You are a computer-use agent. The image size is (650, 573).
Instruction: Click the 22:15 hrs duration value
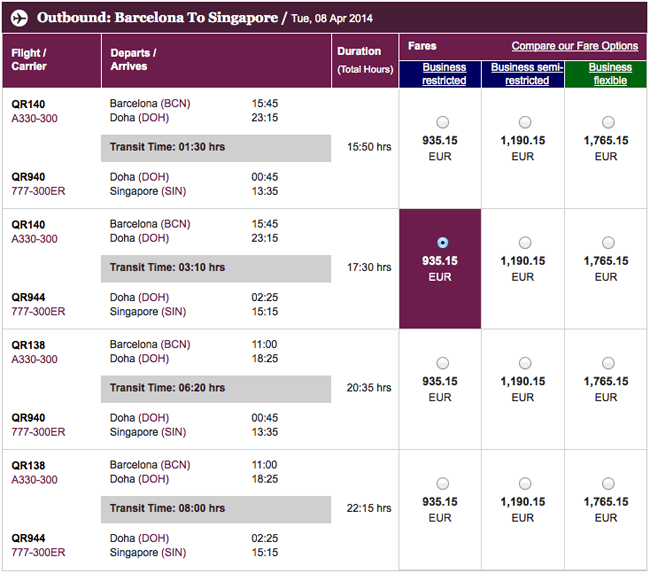[x=369, y=508]
